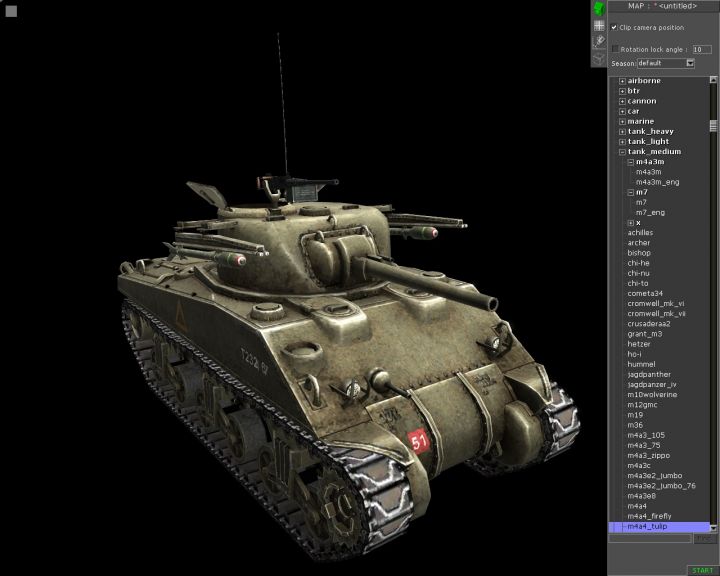Click scroll-down arrow of the entity list

[713, 527]
